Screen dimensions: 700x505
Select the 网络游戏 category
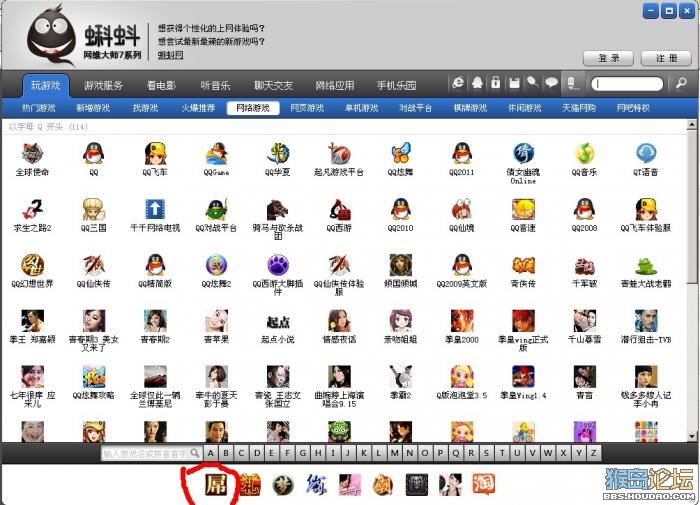tap(253, 108)
